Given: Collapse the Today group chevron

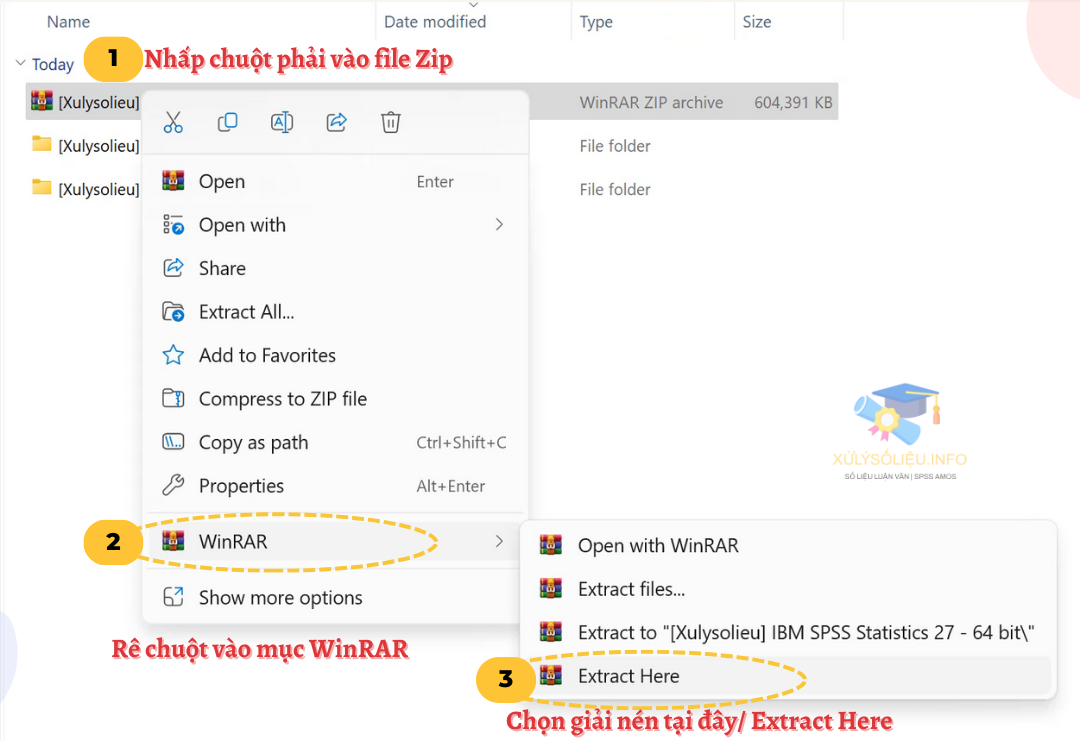Looking at the screenshot, I should click(x=21, y=63).
